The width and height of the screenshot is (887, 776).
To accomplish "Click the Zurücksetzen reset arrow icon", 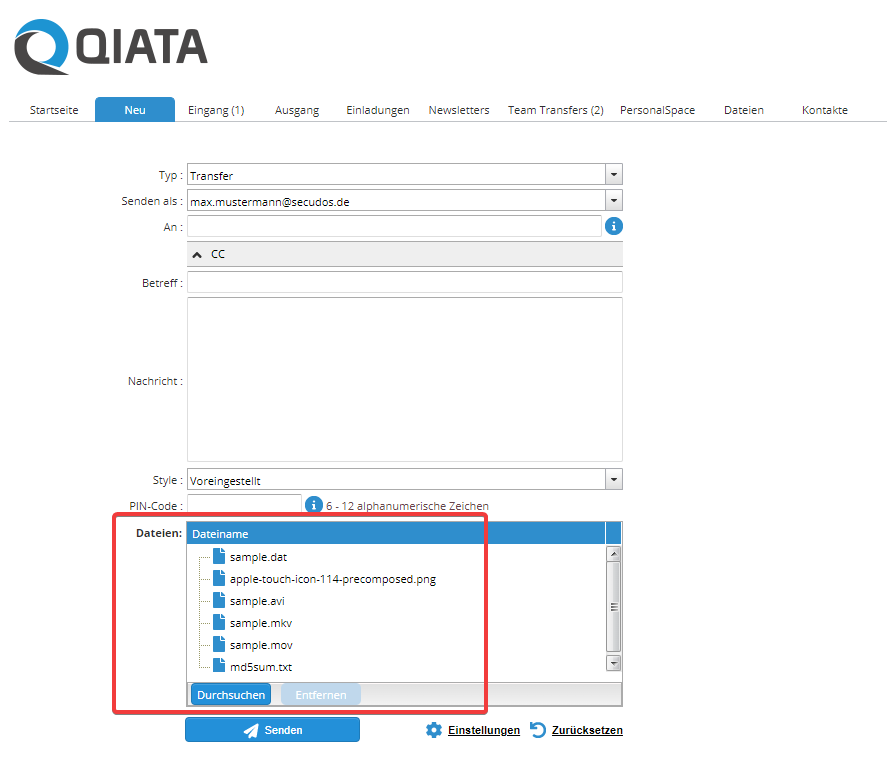I will [x=538, y=730].
